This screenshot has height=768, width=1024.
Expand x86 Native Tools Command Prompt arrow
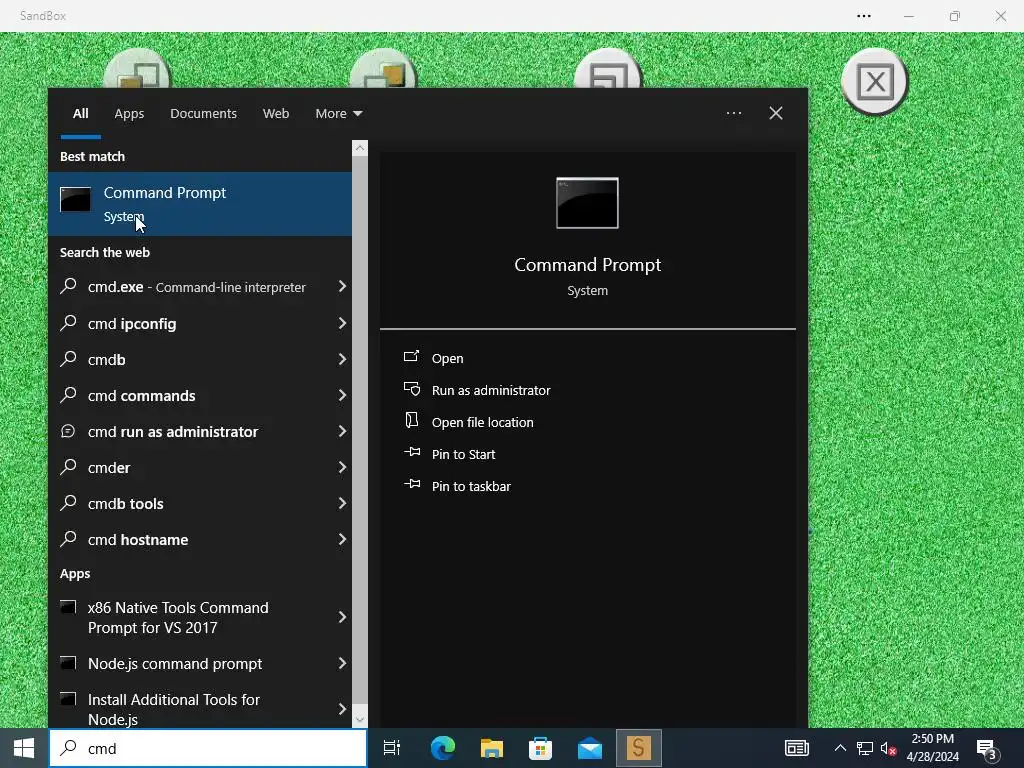click(342, 616)
